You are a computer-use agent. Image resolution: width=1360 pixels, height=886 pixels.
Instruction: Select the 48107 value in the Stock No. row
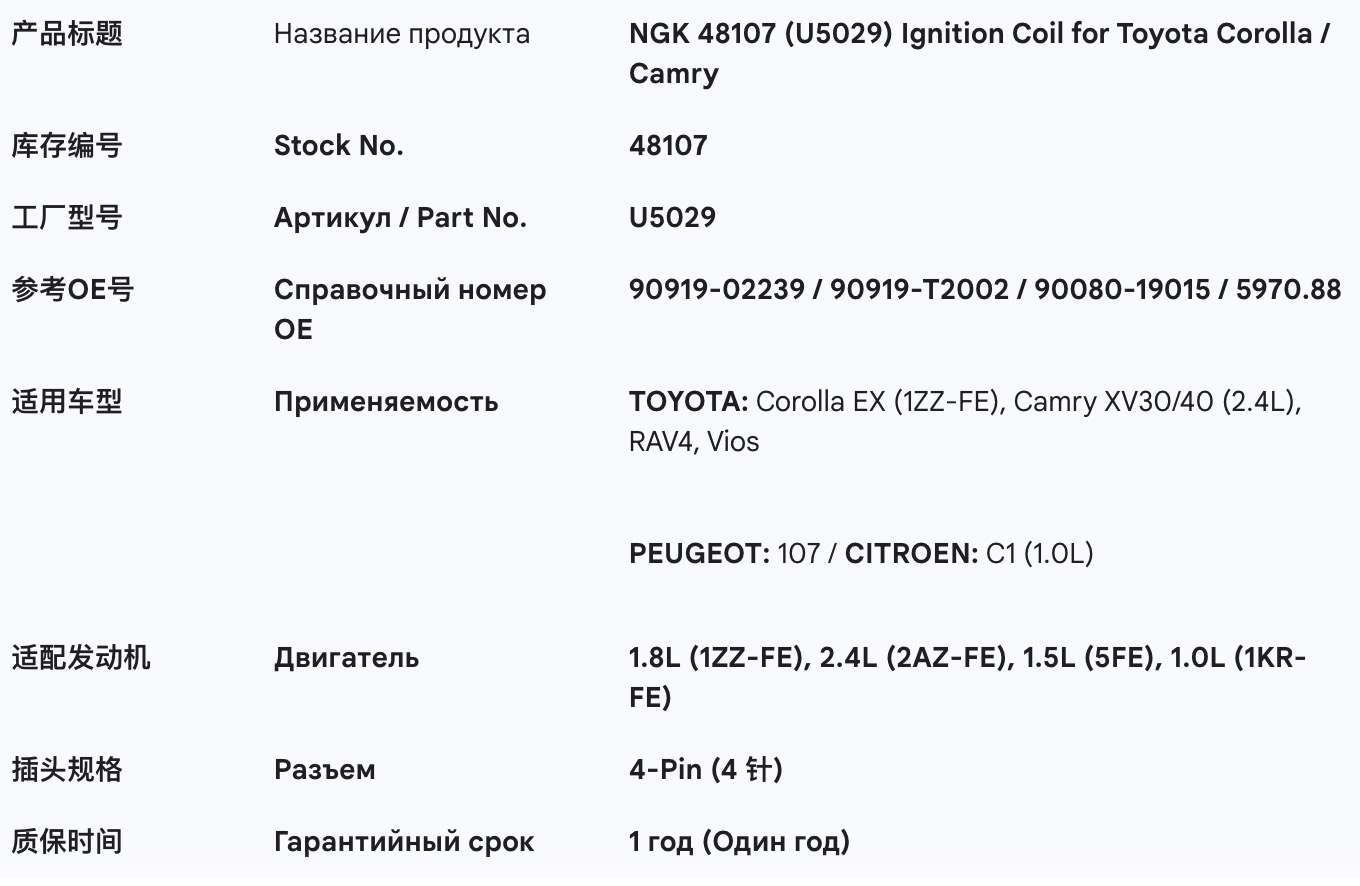[x=668, y=146]
